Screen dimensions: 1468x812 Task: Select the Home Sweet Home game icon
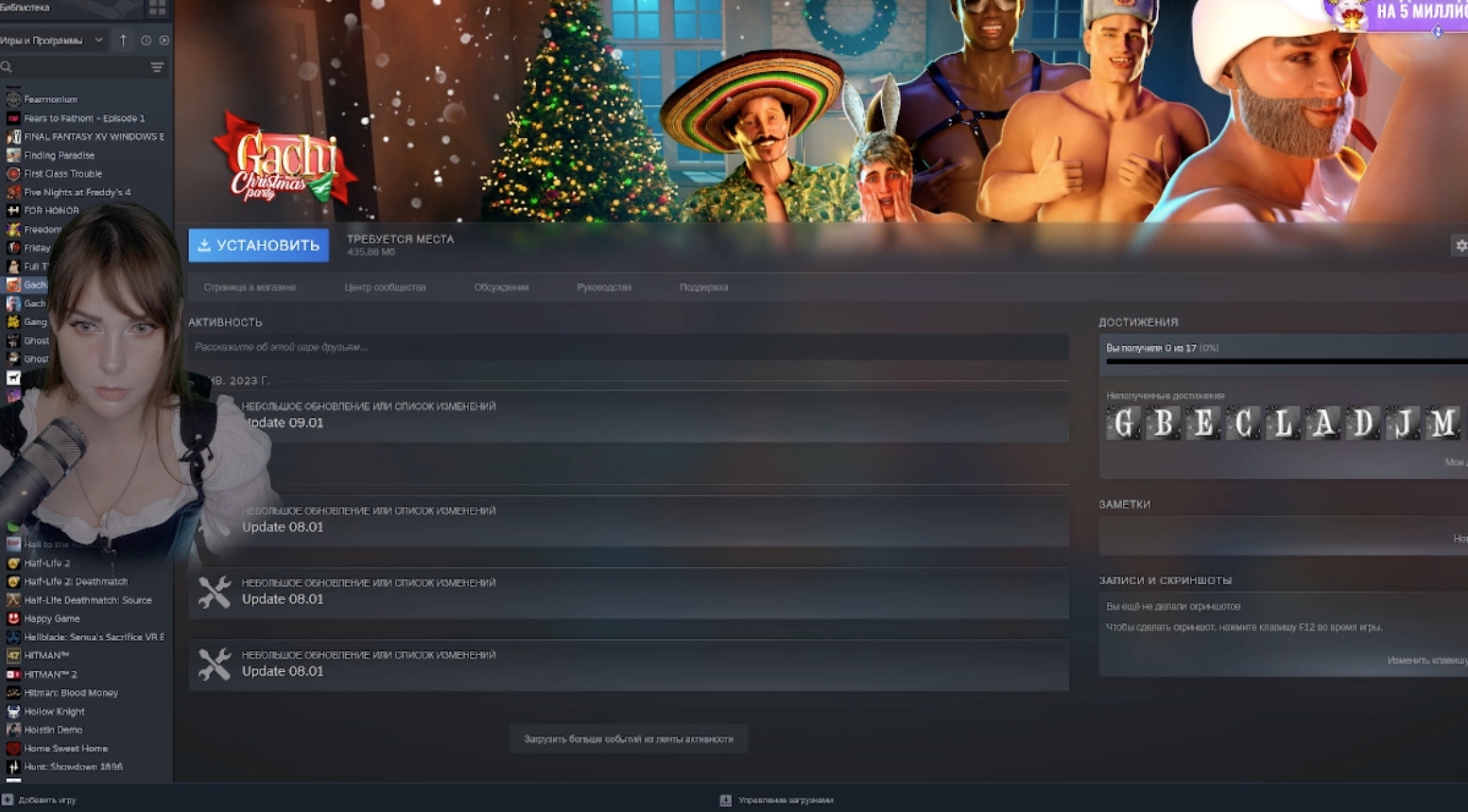pos(13,749)
